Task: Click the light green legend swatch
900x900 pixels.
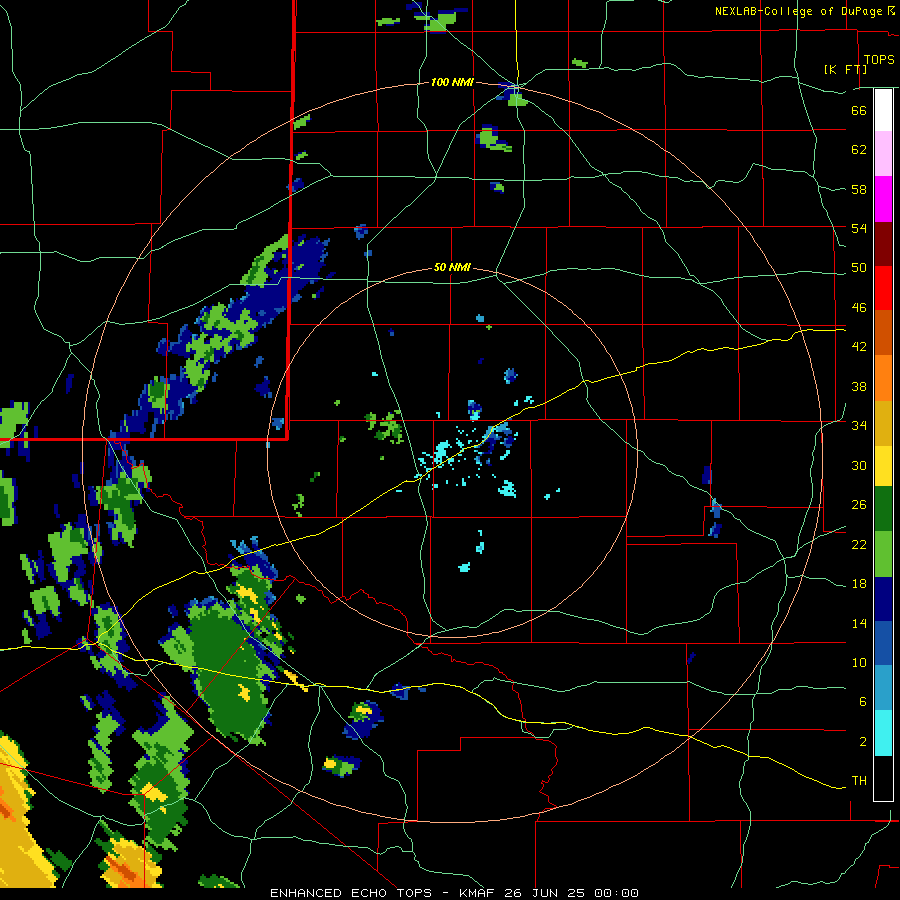Action: (883, 554)
